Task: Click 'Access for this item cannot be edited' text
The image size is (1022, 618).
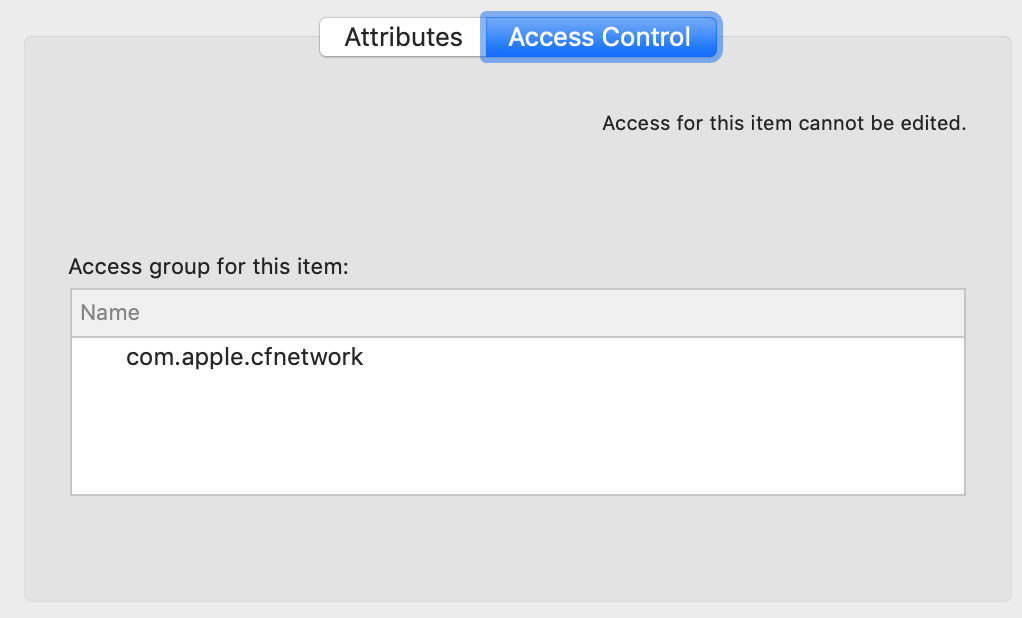Action: pyautogui.click(x=783, y=124)
